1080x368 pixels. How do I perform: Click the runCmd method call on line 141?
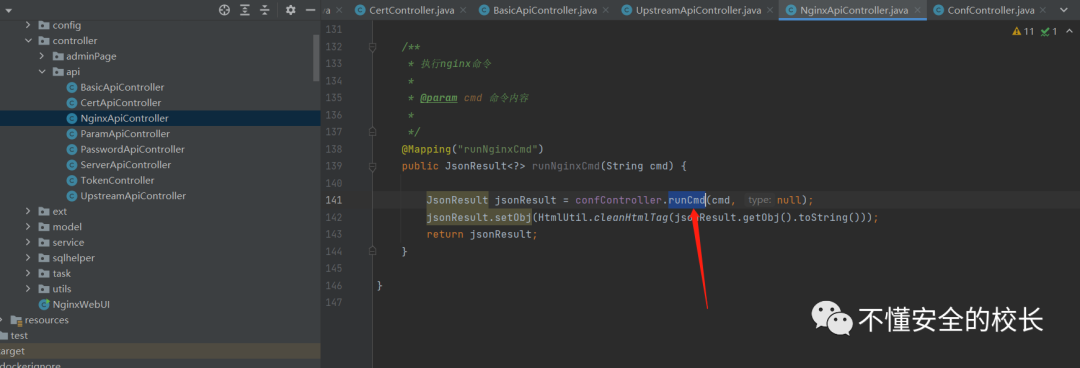click(687, 200)
